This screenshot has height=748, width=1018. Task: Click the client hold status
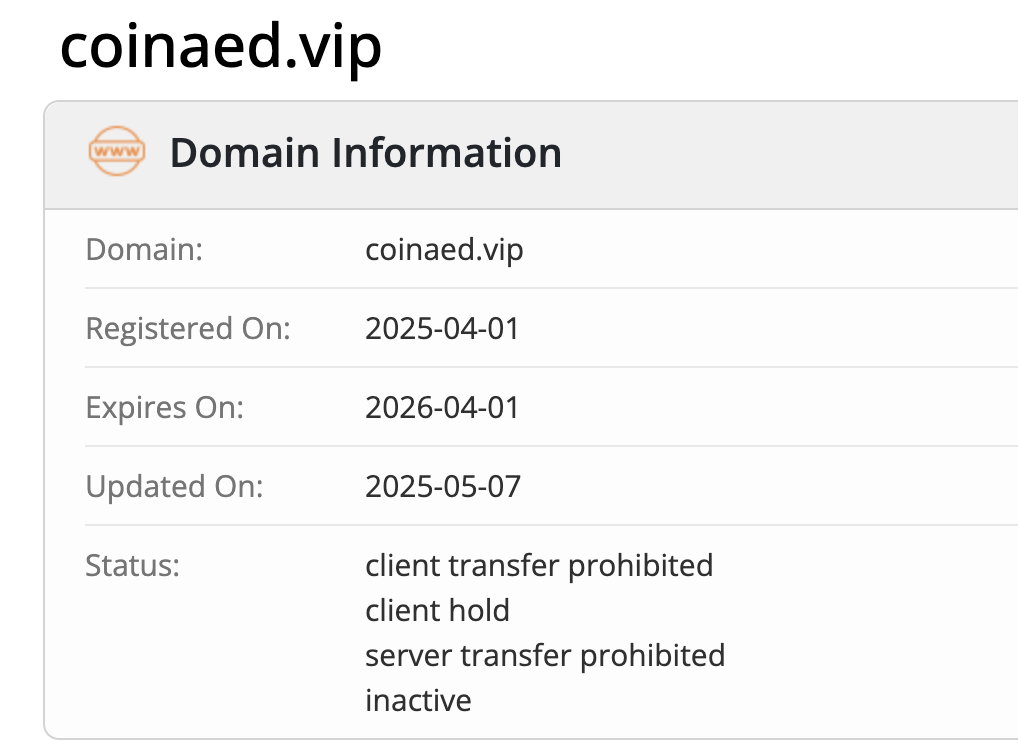437,610
